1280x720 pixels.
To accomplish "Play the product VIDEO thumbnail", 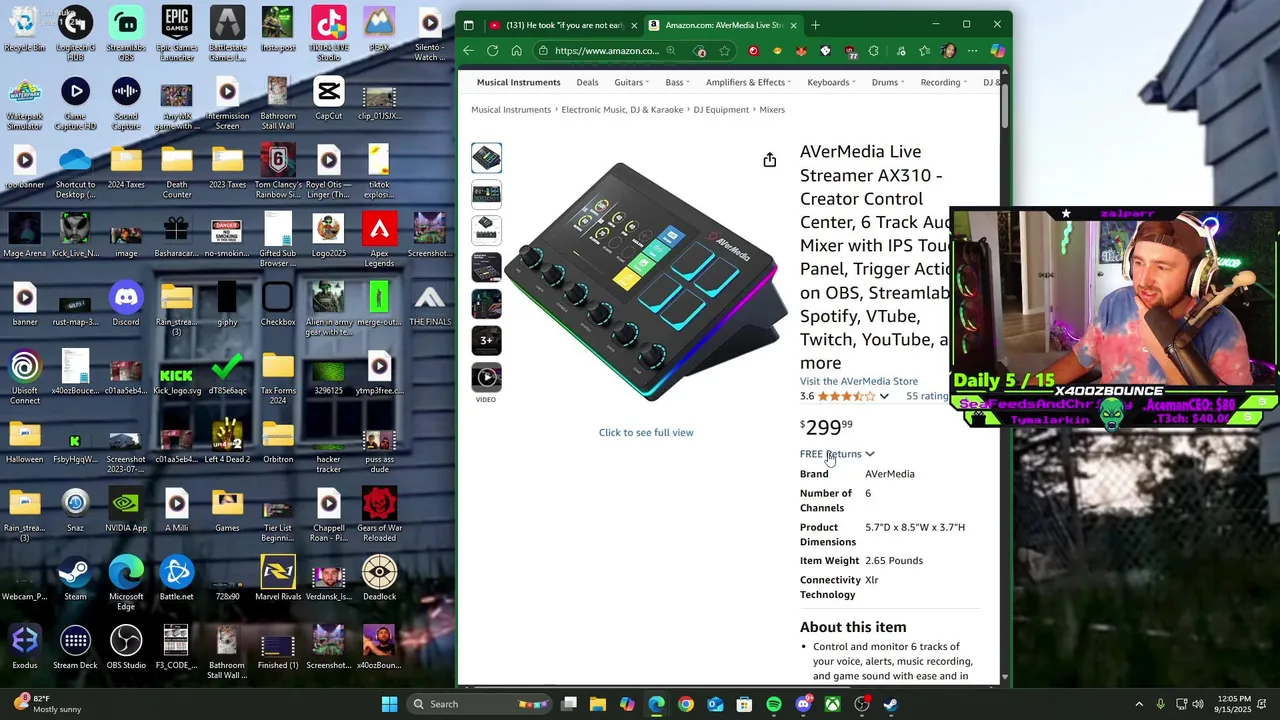I will coord(486,377).
